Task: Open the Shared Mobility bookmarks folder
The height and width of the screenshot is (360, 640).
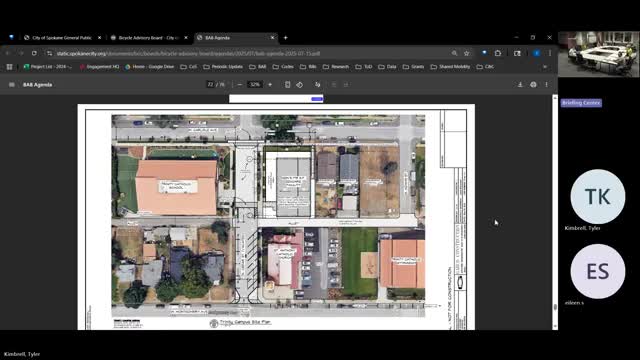Action: (450, 67)
